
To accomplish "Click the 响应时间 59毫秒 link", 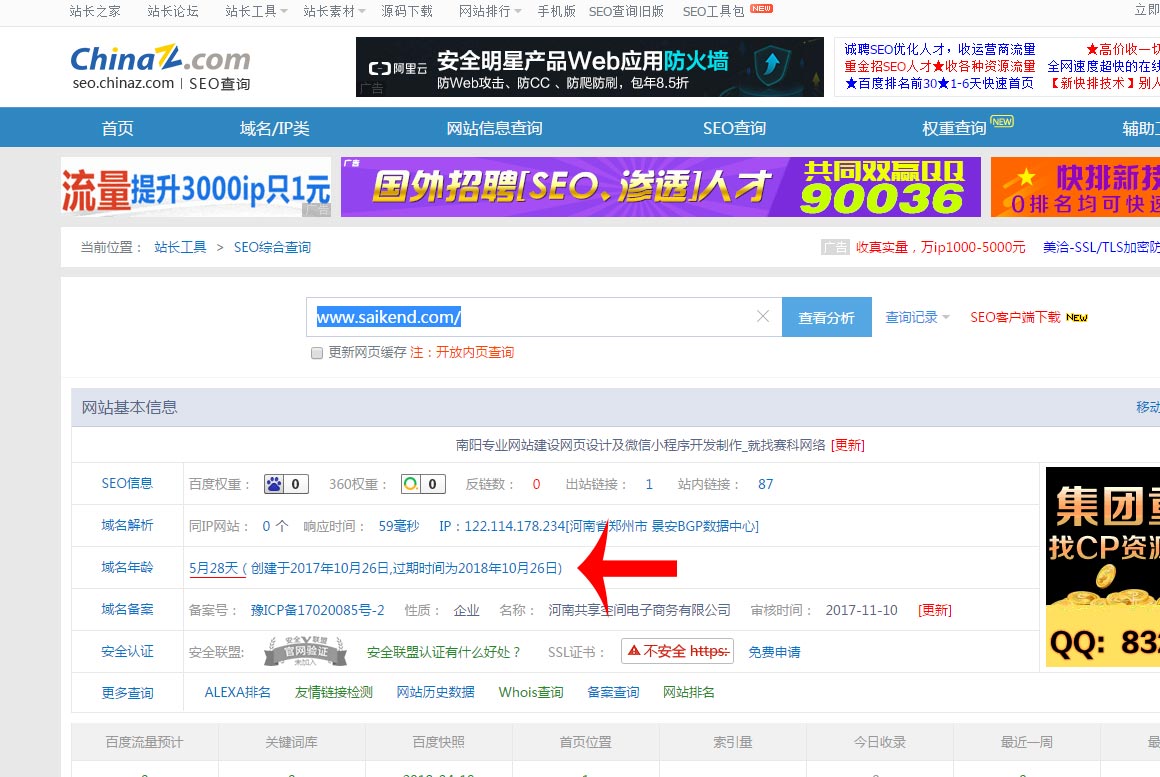I will (x=399, y=526).
